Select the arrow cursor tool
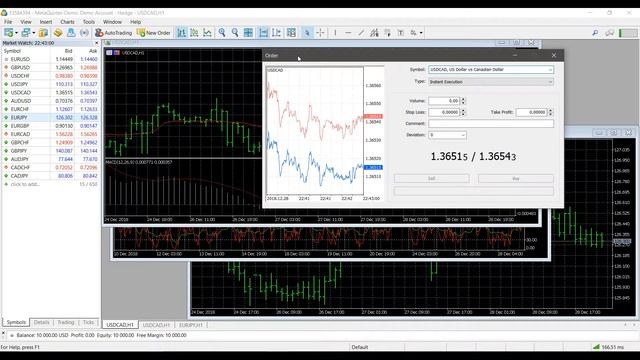640x360 pixels. (x=307, y=33)
